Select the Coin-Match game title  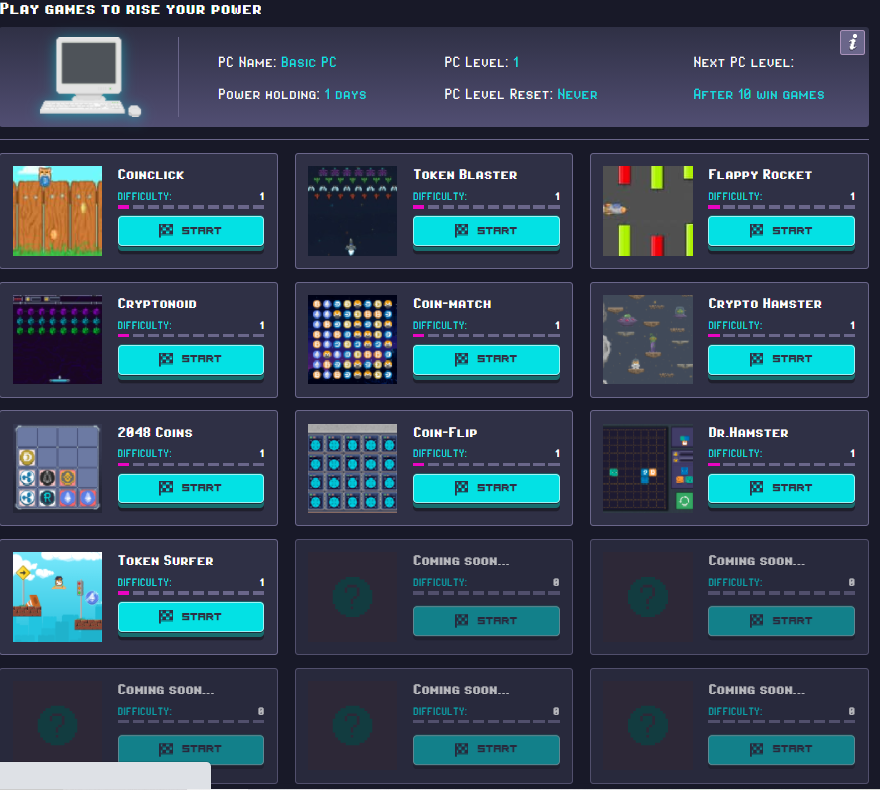pos(452,304)
